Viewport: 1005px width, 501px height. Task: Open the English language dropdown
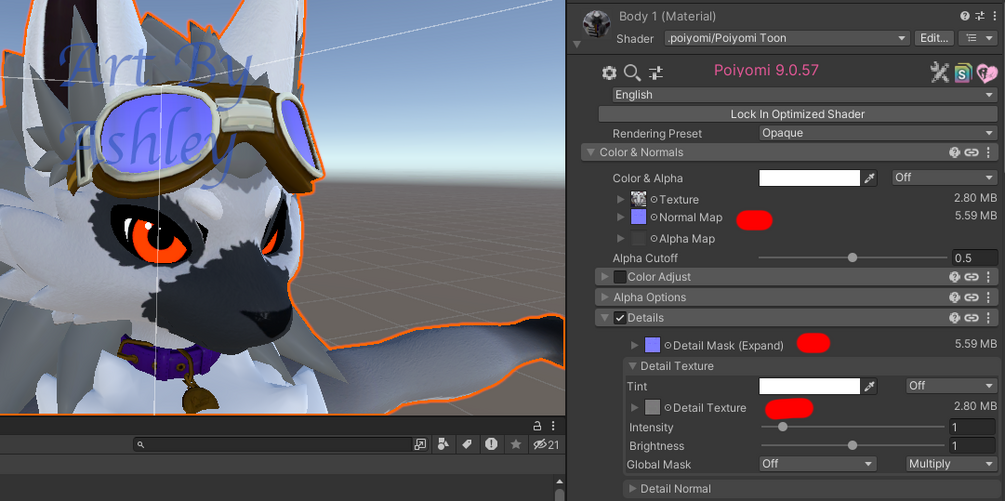[x=804, y=95]
